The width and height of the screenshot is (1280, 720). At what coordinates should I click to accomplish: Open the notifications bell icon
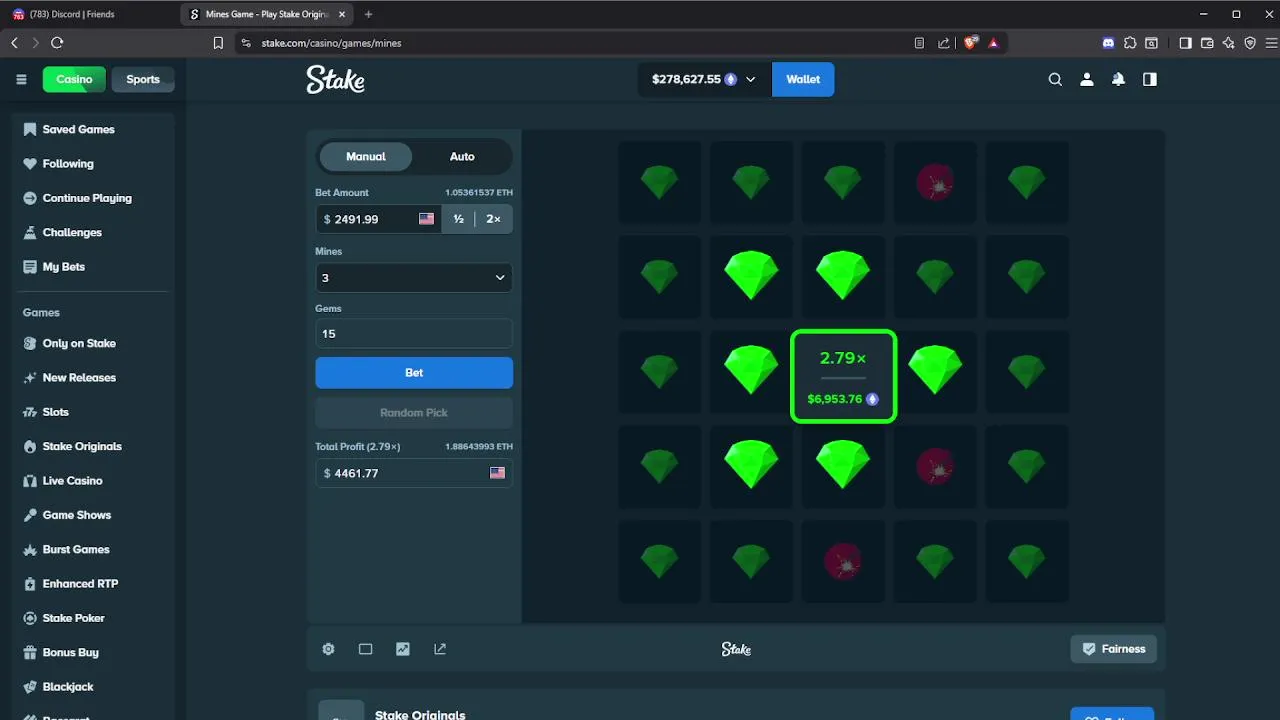(1118, 80)
